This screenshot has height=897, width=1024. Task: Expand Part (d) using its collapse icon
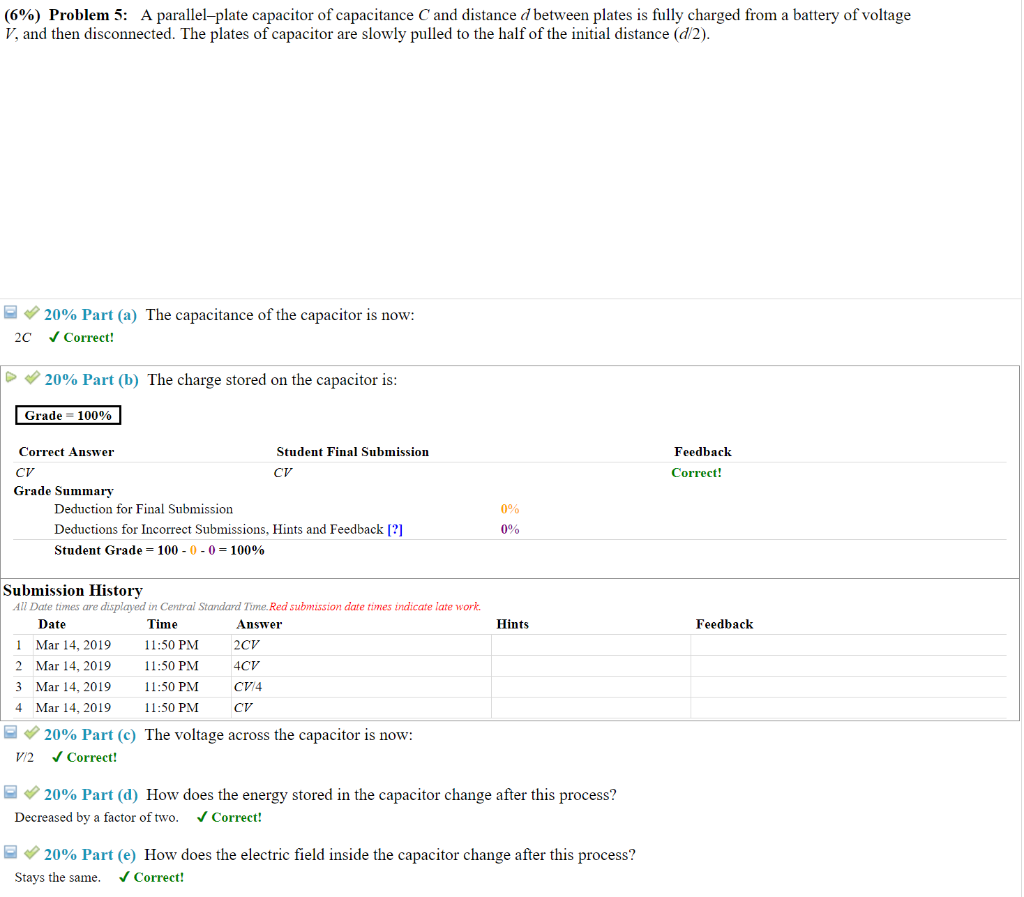pos(10,792)
